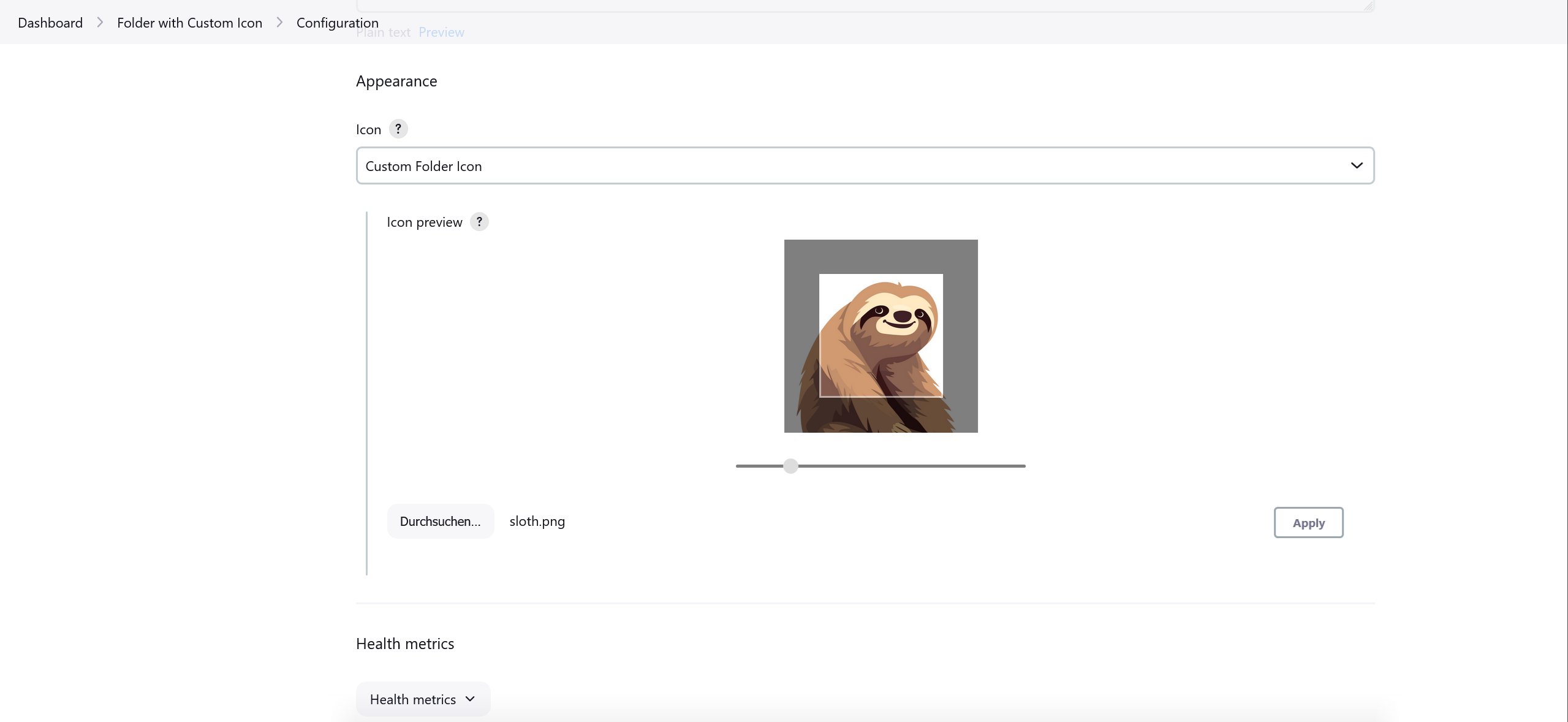Click breadcrumb chevron after Dashboard
This screenshot has width=1568, height=722.
pos(100,23)
